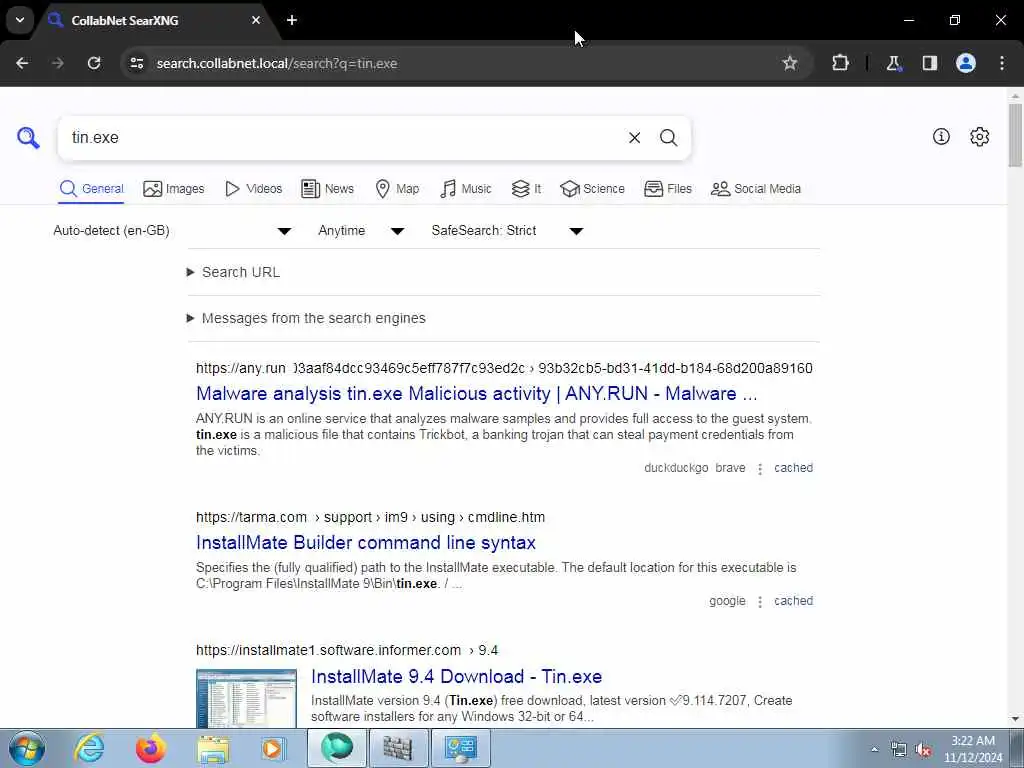Open options dots beside duckduckgo brave

click(760, 469)
